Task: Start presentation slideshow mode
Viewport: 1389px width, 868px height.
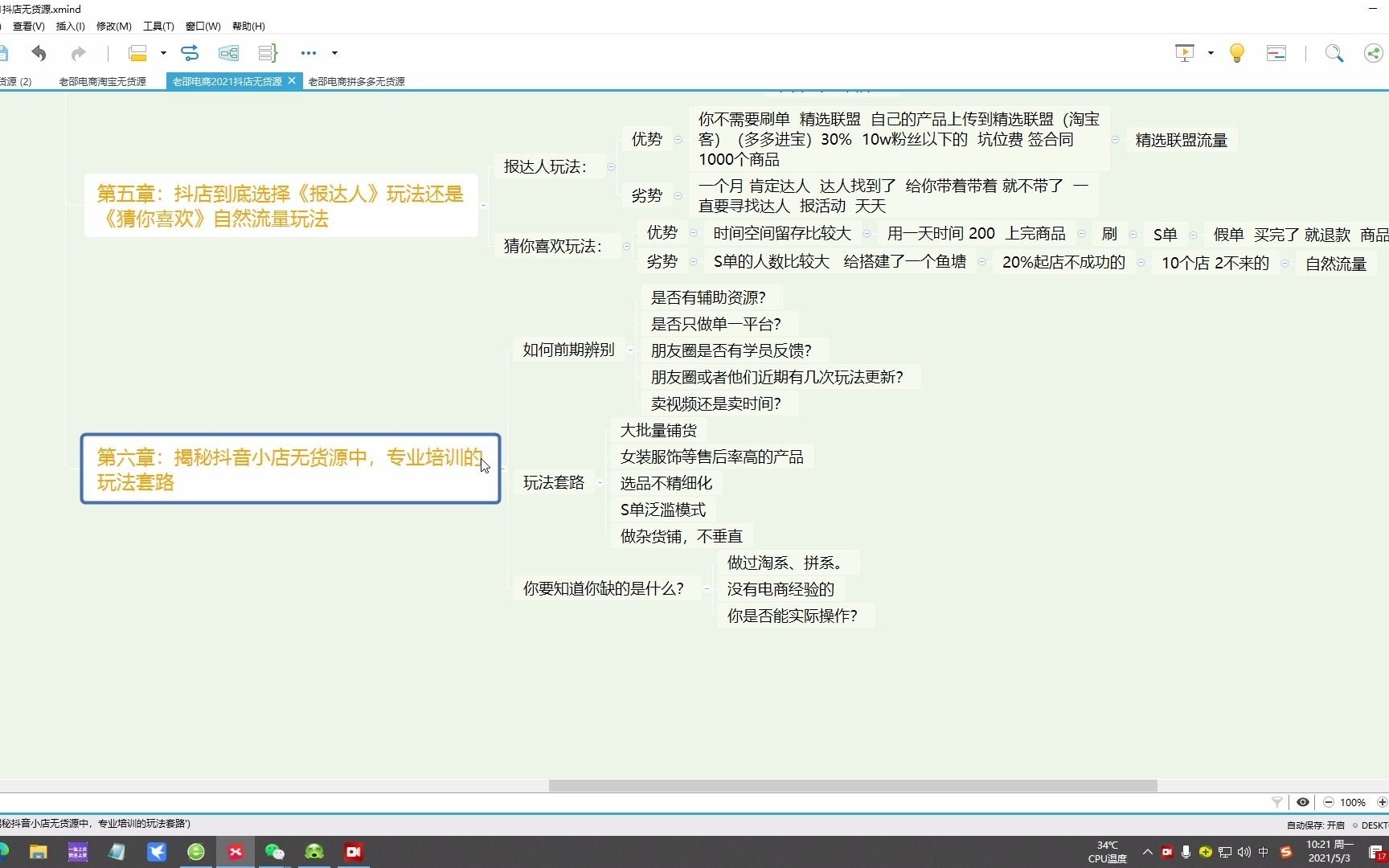Action: point(1185,53)
